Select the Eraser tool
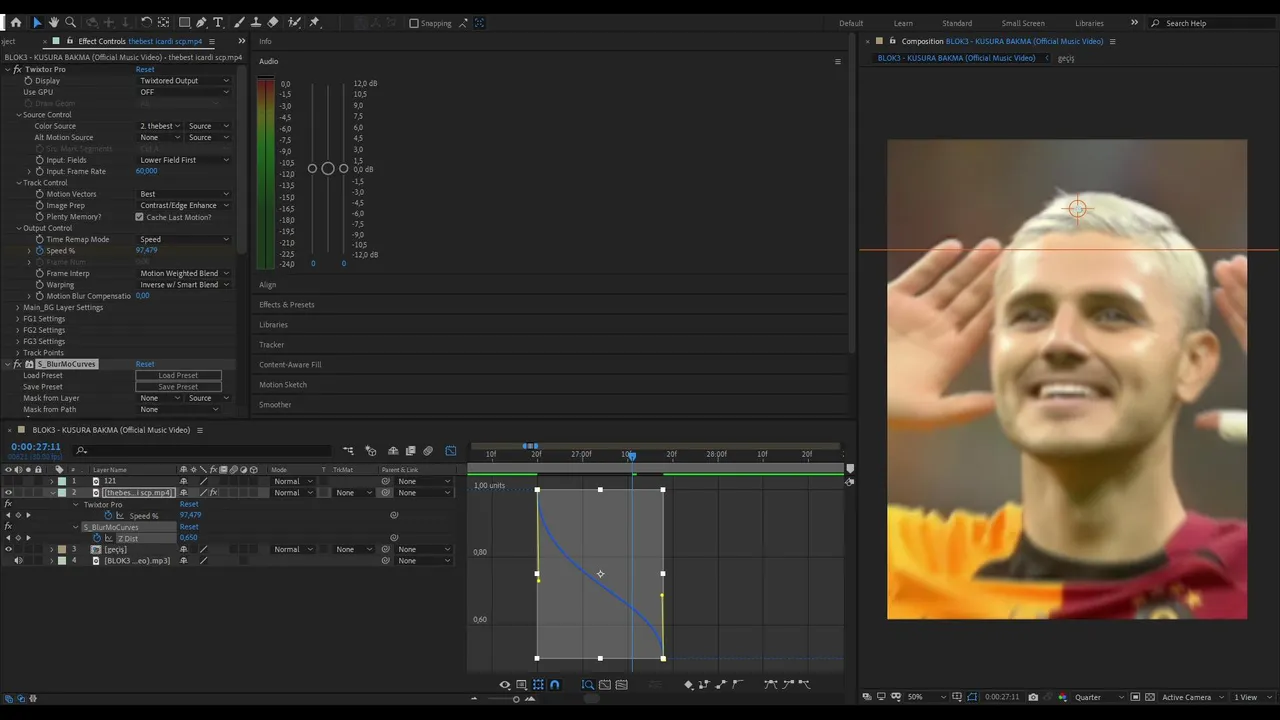This screenshot has height=720, width=1280. [x=273, y=22]
